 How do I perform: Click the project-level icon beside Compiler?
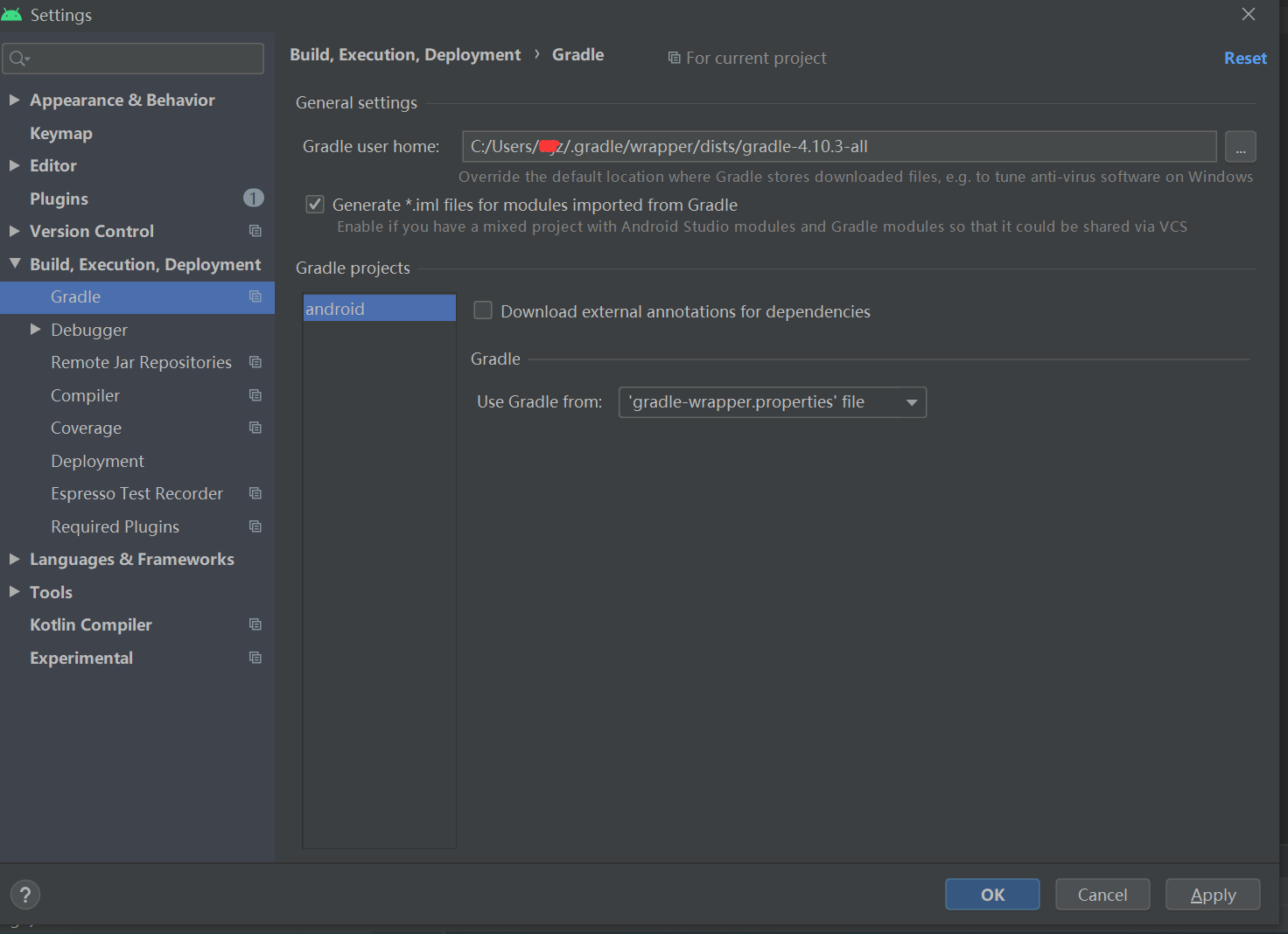coord(255,395)
